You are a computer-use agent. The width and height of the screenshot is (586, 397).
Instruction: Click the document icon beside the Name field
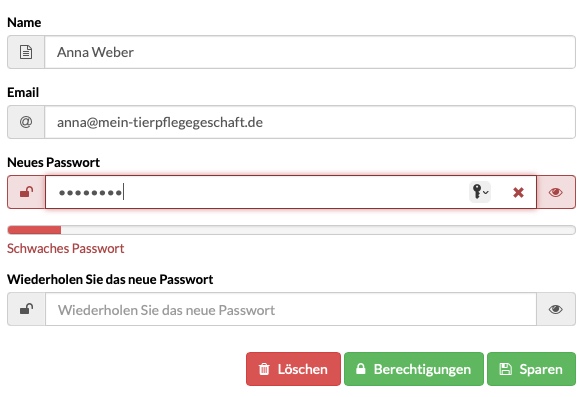coord(26,52)
